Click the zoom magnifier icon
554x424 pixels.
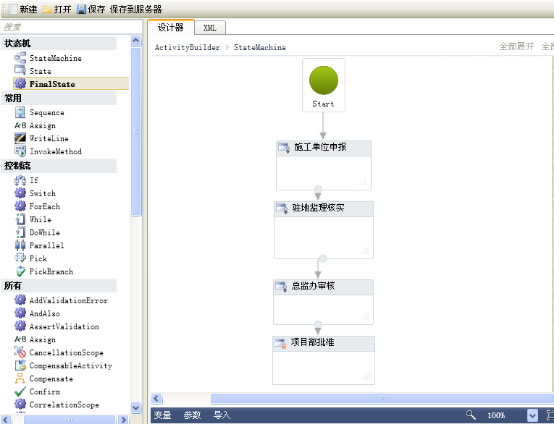(x=470, y=415)
